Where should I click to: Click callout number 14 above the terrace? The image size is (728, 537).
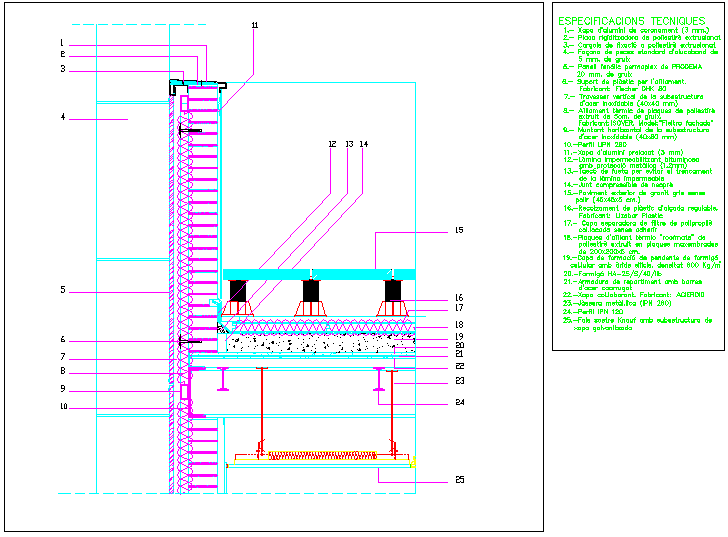(x=364, y=145)
